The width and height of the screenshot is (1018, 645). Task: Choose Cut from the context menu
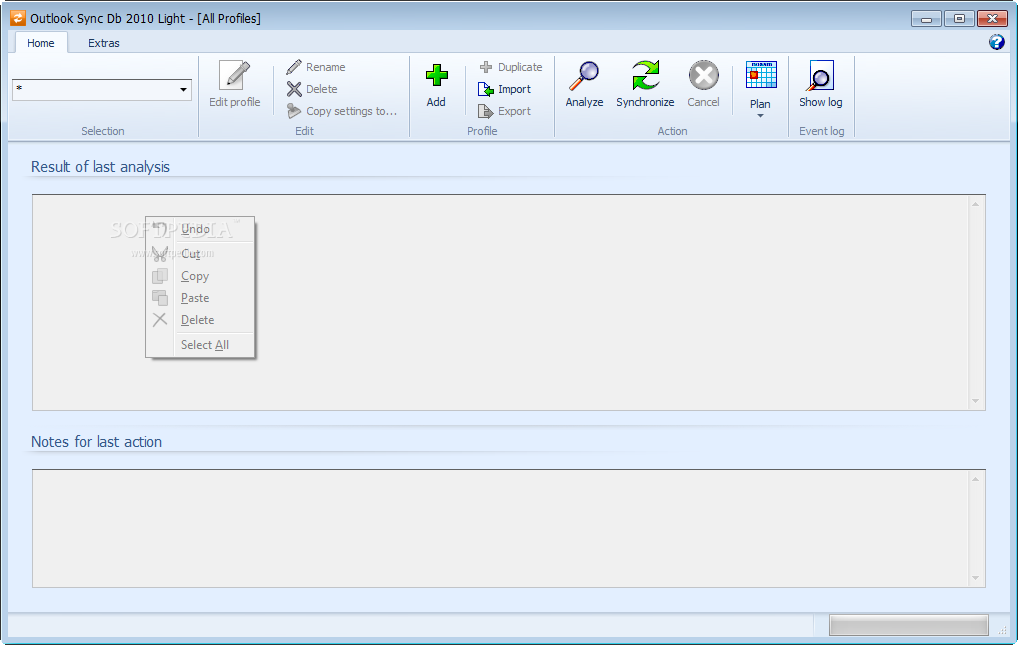[200, 254]
